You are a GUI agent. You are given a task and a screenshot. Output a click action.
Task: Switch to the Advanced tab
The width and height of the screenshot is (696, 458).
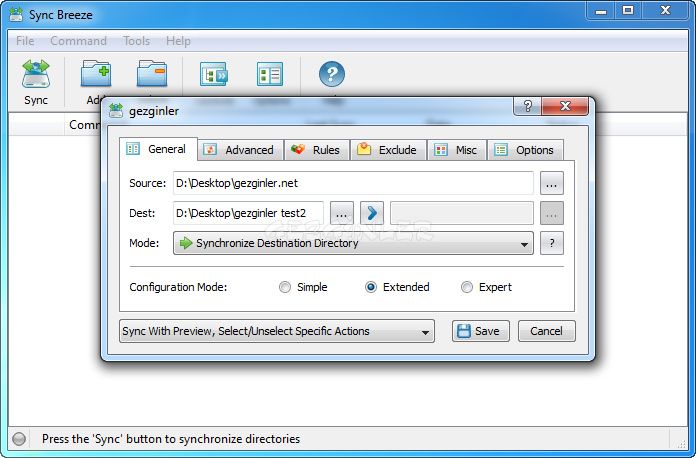(x=241, y=150)
